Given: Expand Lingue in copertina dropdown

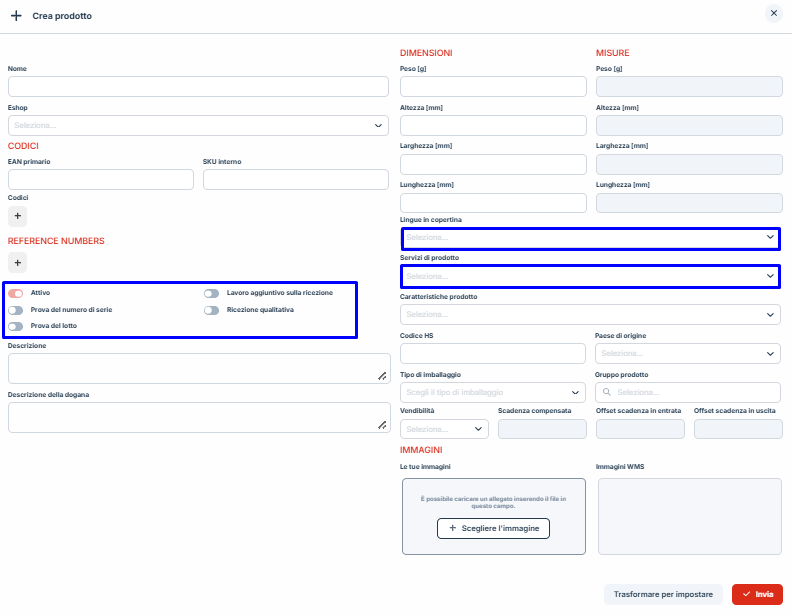Looking at the screenshot, I should 590,238.
